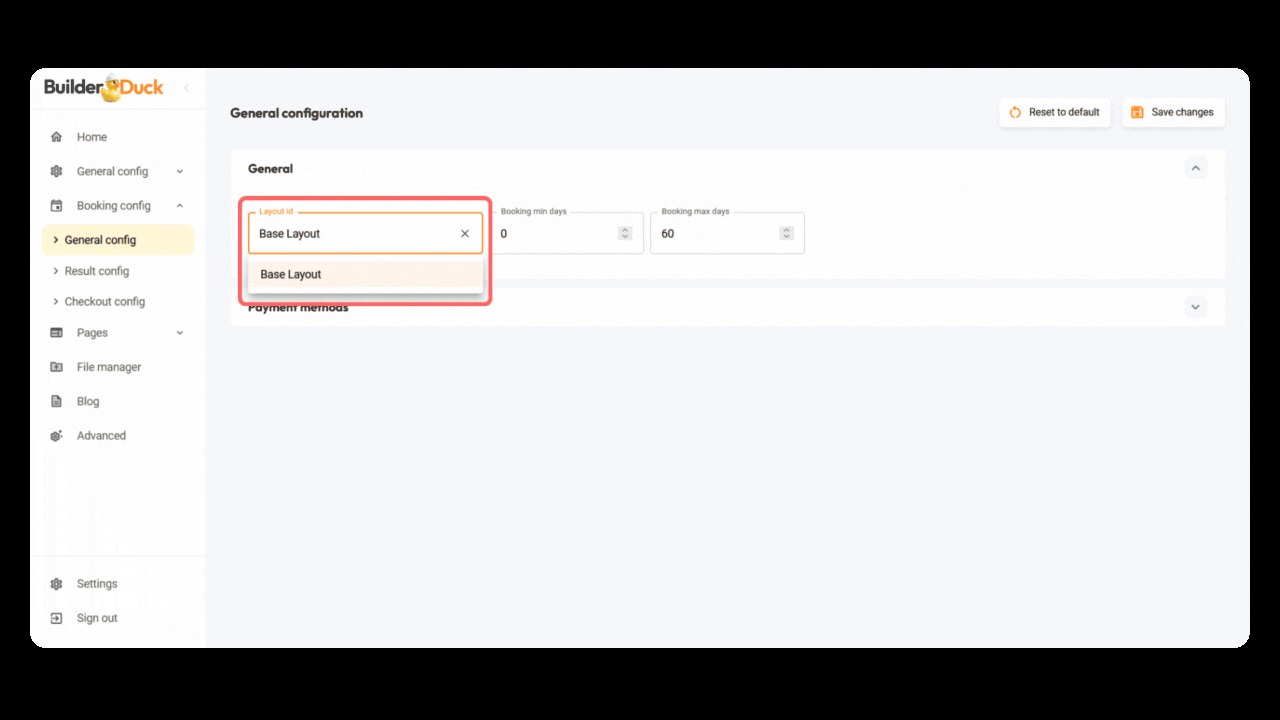Collapse the General section
1280x720 pixels.
pos(1195,169)
